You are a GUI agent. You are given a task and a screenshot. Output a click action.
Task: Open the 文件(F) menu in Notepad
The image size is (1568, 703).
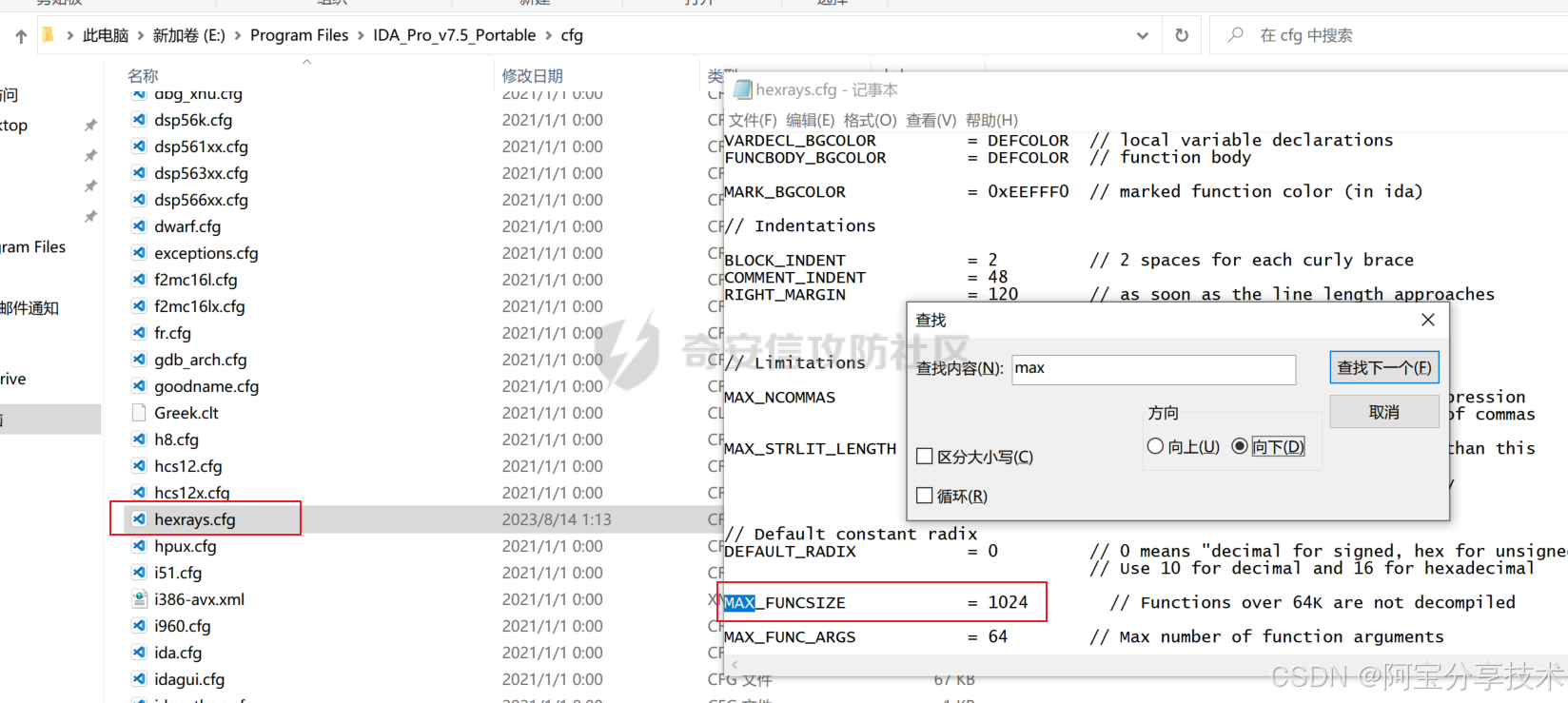[x=753, y=120]
